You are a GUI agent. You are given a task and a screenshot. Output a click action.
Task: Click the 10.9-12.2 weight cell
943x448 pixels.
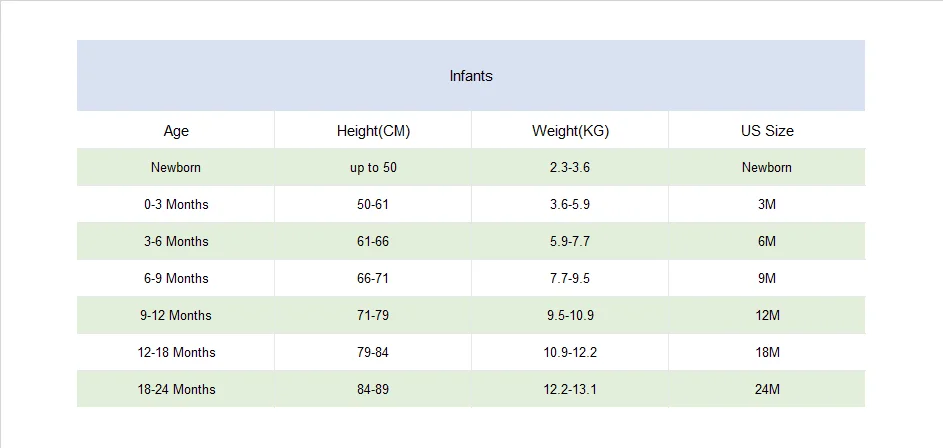click(x=570, y=352)
